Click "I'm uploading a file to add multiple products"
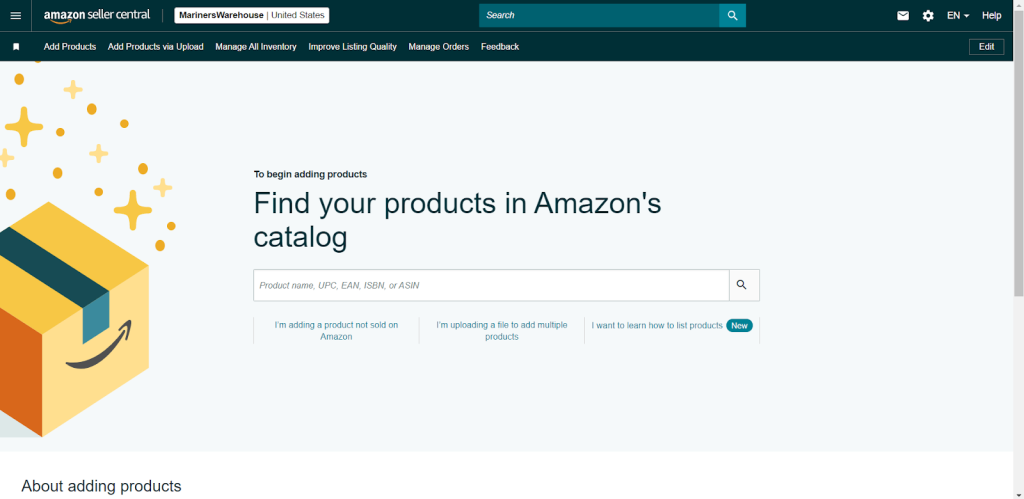The width and height of the screenshot is (1024, 499). [x=502, y=330]
